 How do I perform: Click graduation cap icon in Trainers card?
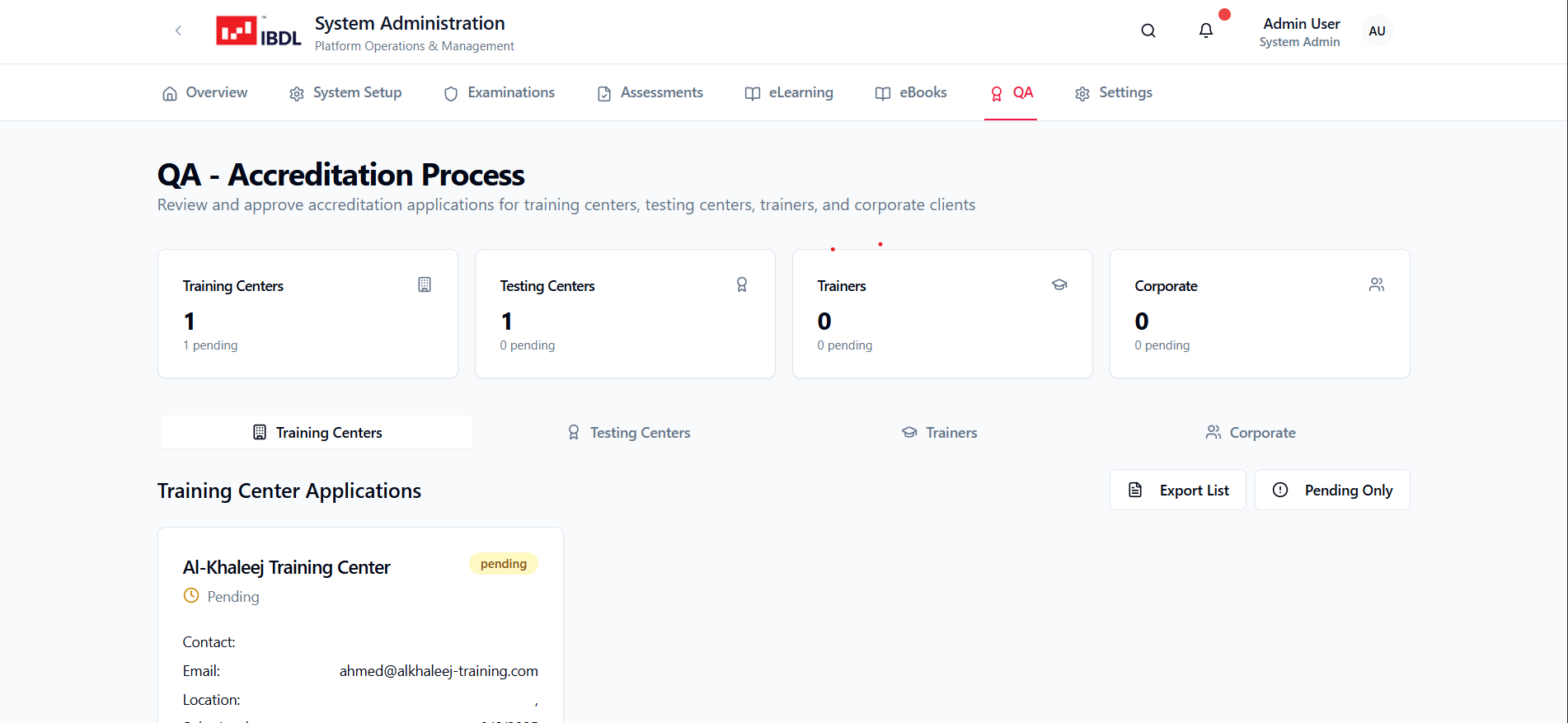pos(1059,284)
